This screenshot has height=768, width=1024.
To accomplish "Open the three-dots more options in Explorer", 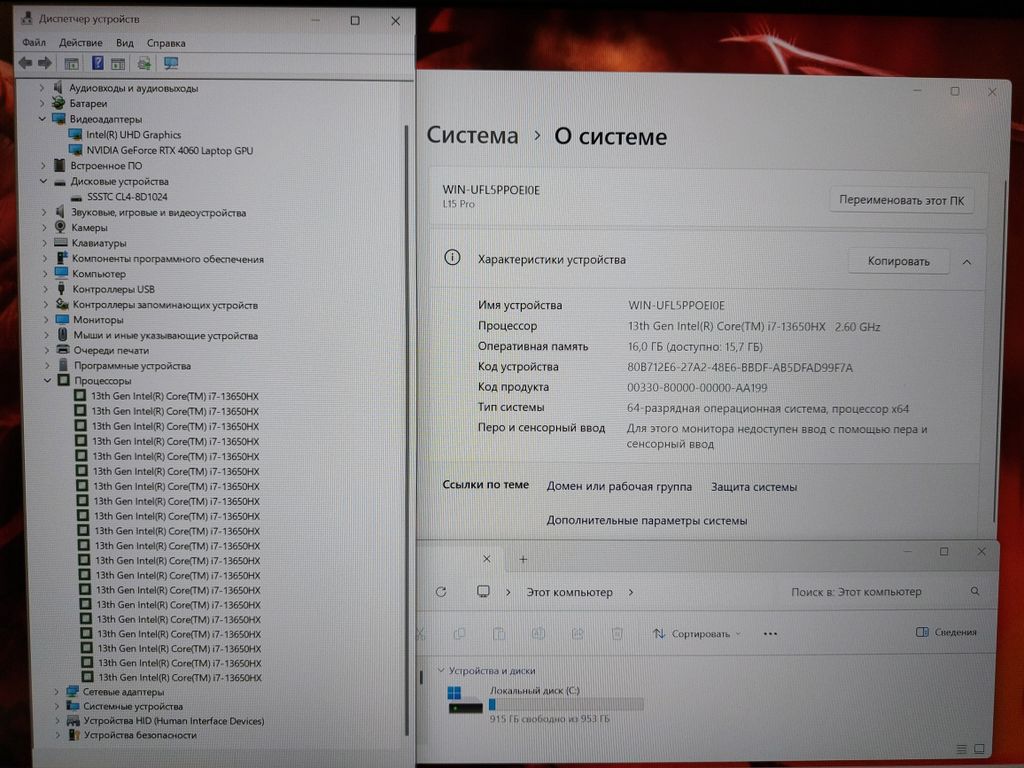I will coord(770,633).
